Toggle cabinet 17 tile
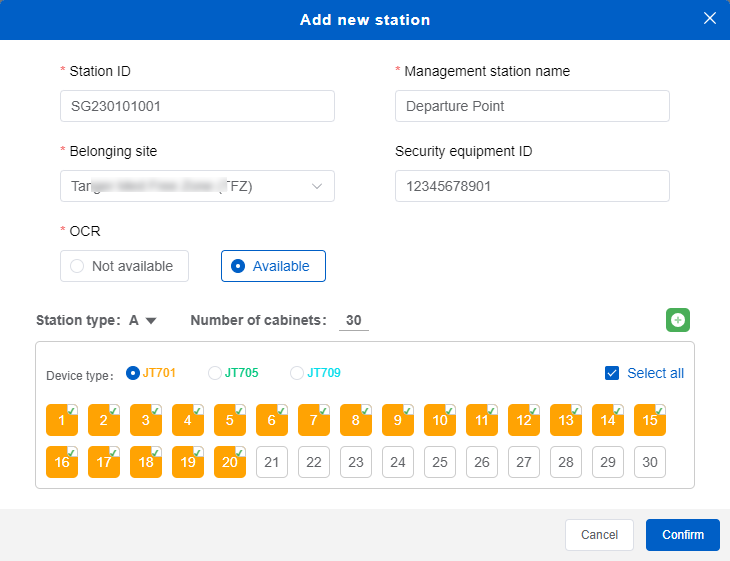This screenshot has width=730, height=561. (x=104, y=462)
